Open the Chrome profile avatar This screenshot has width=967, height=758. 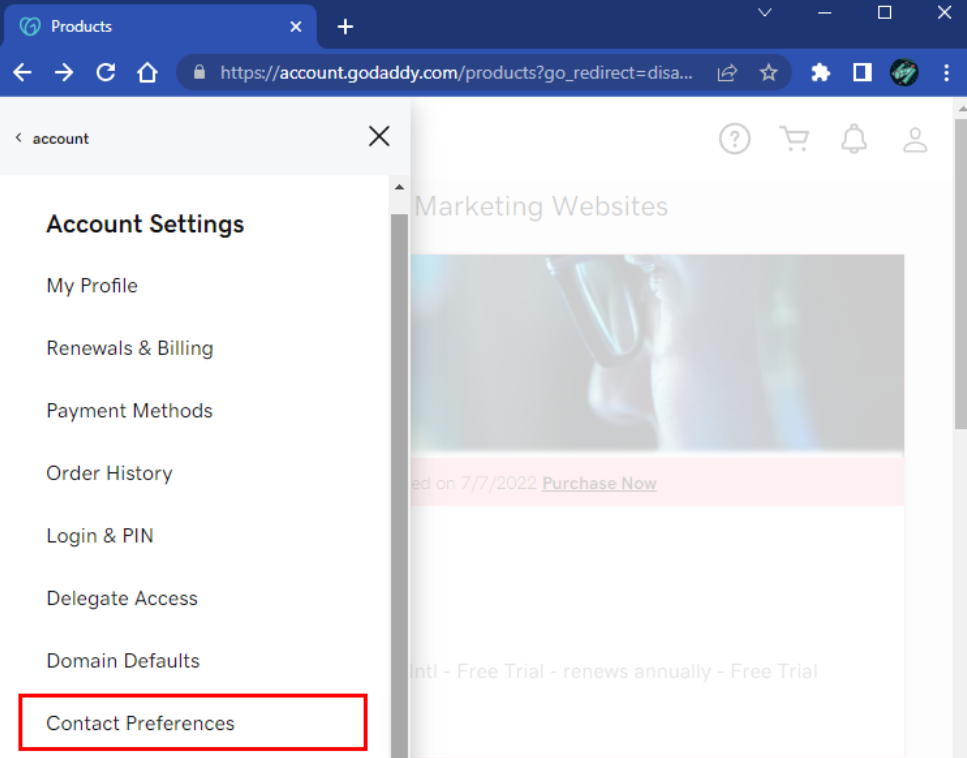[x=904, y=73]
